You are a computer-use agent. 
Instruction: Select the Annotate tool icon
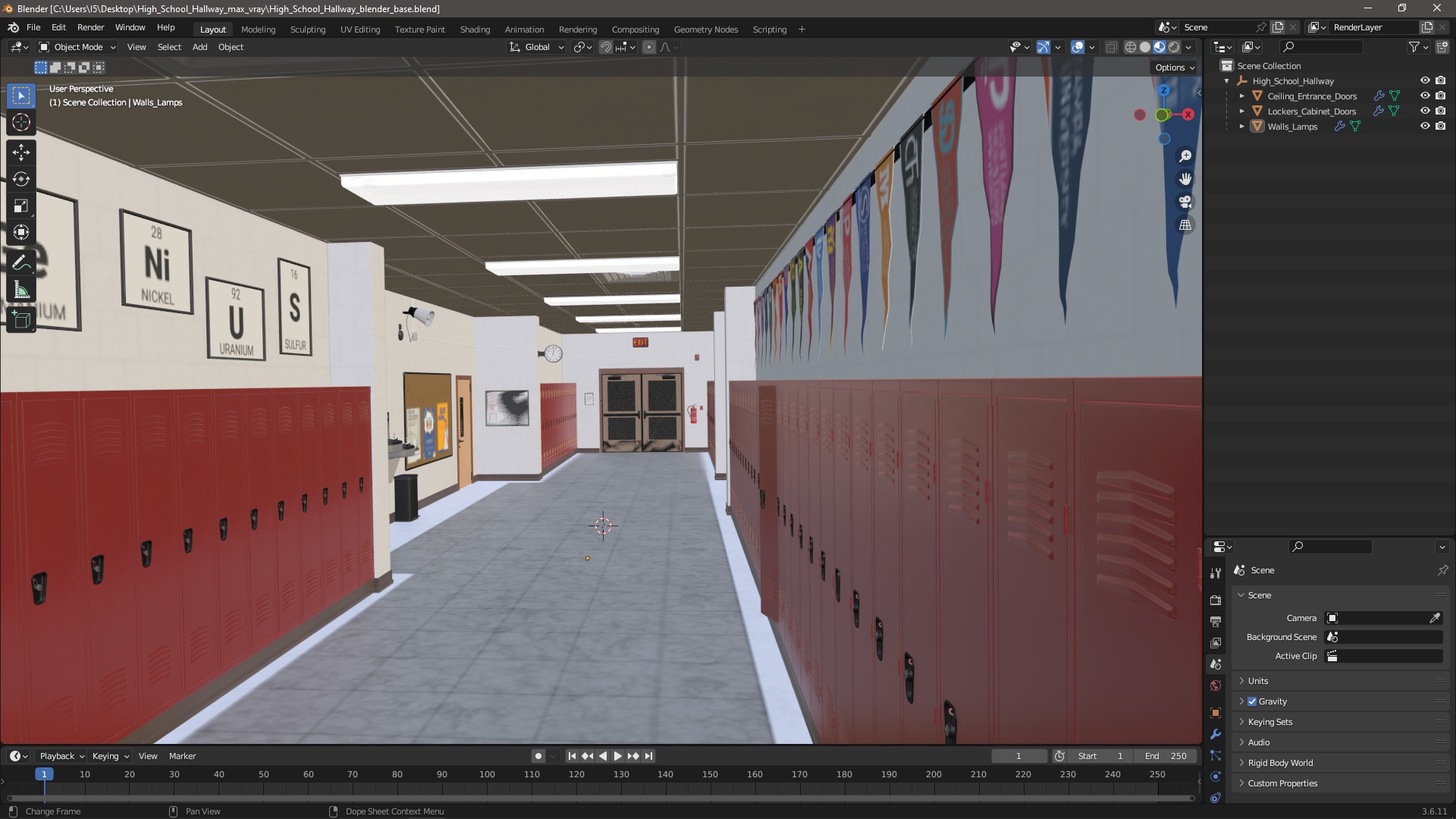coord(22,262)
